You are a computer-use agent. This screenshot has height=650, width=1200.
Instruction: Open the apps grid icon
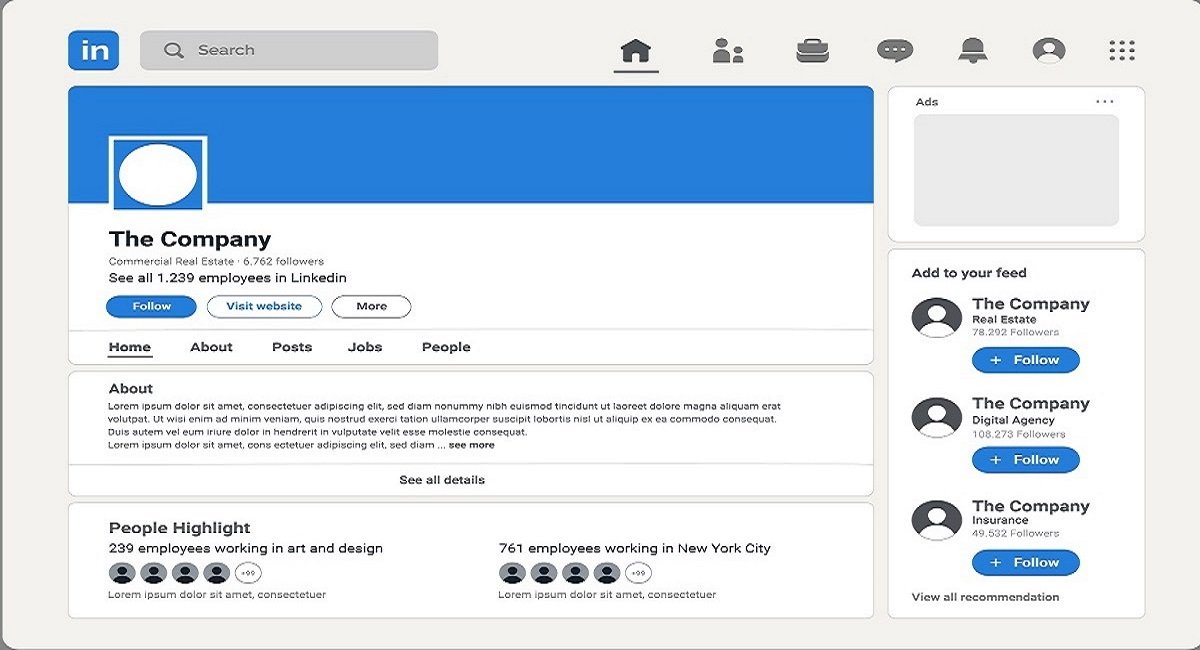(1122, 51)
